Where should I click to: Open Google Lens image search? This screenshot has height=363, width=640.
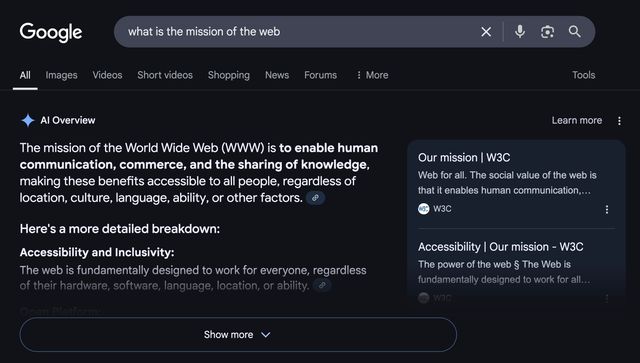click(x=547, y=32)
